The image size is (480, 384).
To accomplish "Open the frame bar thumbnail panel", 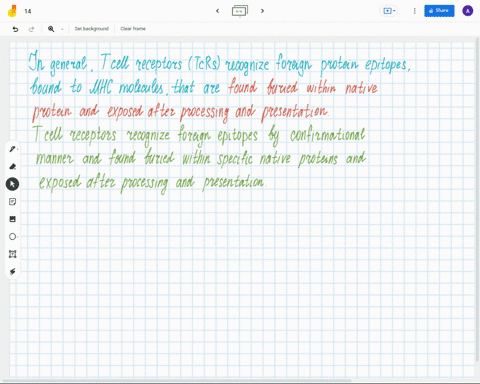I will [x=240, y=11].
